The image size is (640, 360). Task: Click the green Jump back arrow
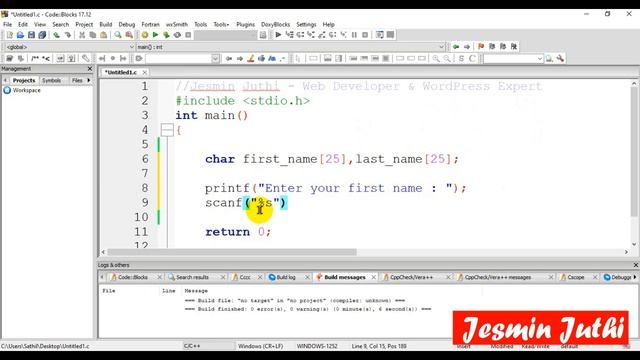point(456,47)
